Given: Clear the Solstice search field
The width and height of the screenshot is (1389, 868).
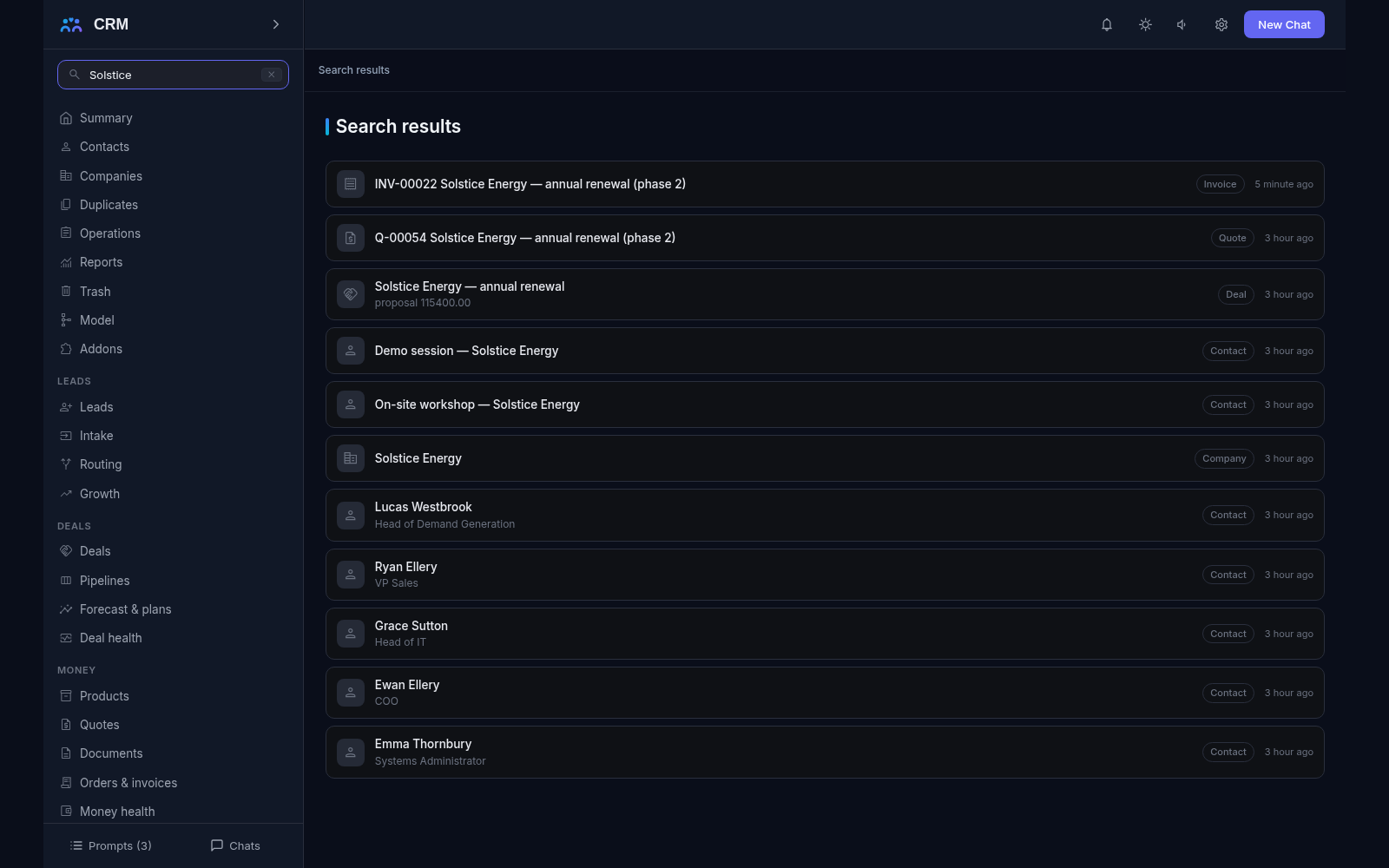Looking at the screenshot, I should (272, 75).
